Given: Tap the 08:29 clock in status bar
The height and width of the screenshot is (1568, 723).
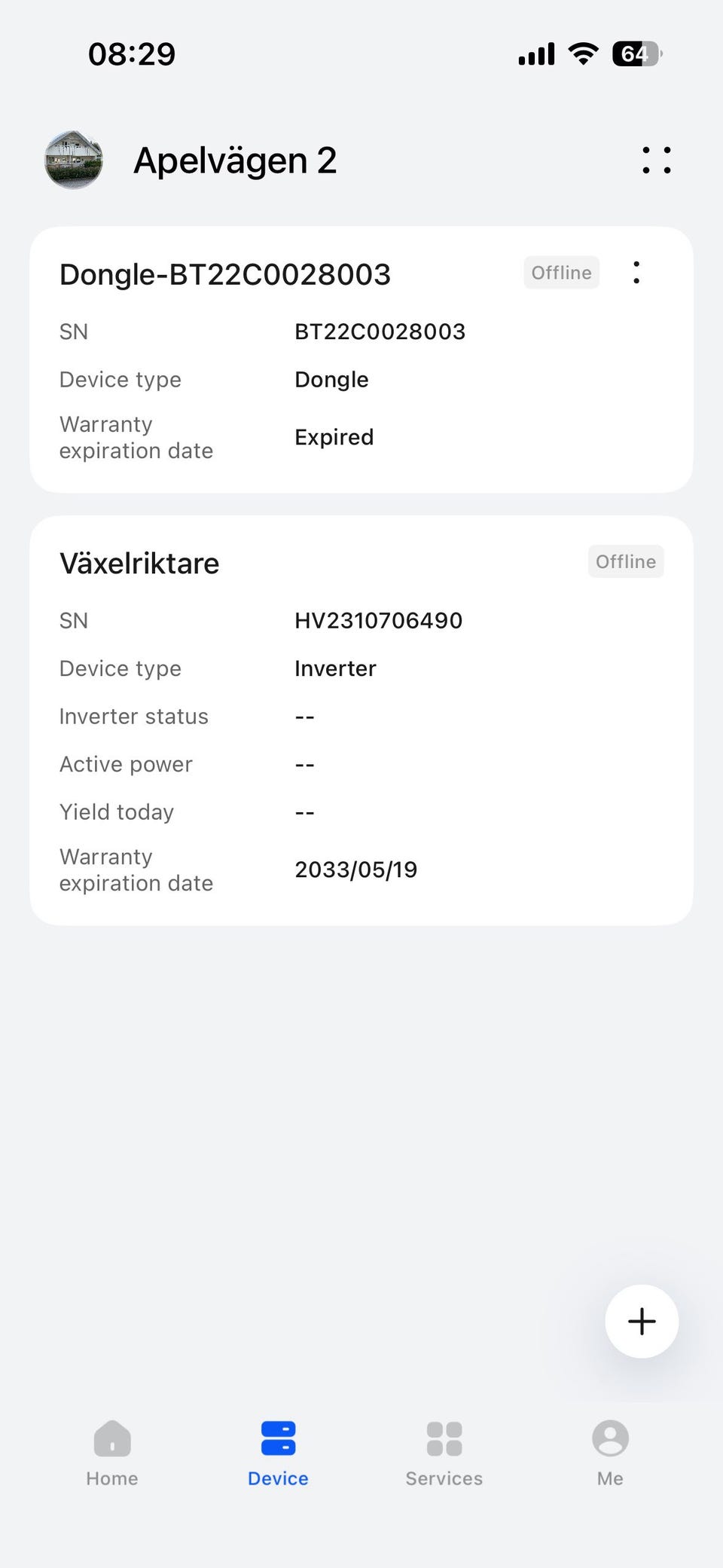Looking at the screenshot, I should tap(132, 54).
